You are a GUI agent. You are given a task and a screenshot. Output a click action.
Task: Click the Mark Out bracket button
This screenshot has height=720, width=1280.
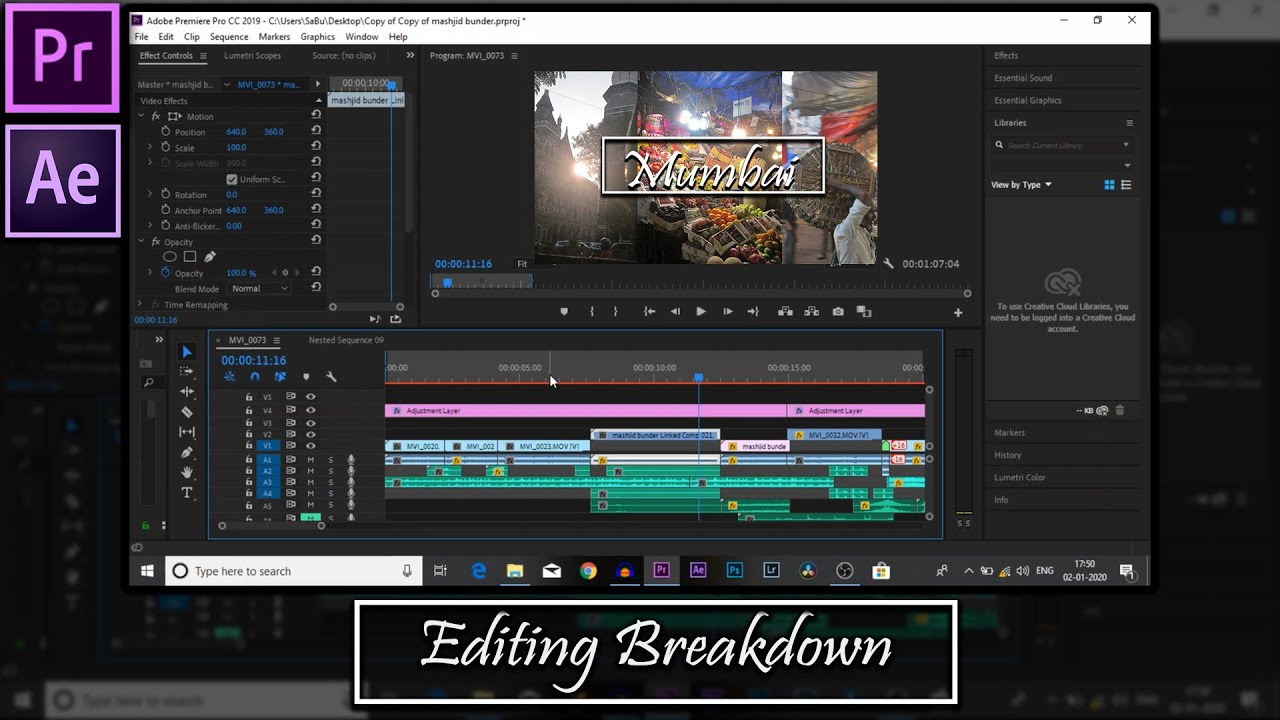click(615, 312)
